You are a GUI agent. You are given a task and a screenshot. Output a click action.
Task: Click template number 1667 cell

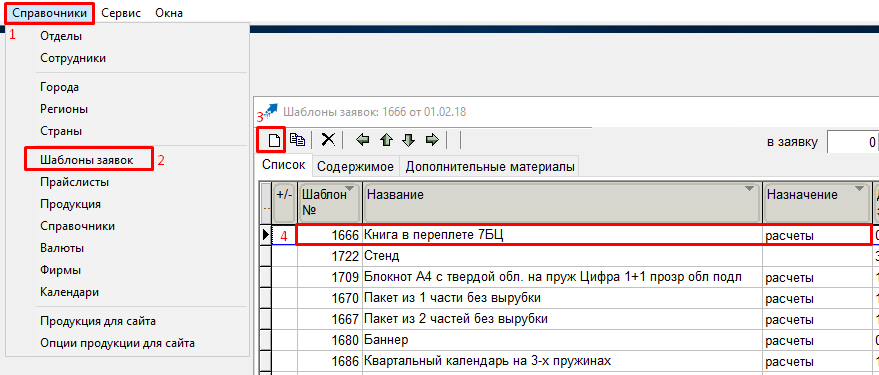click(x=330, y=319)
